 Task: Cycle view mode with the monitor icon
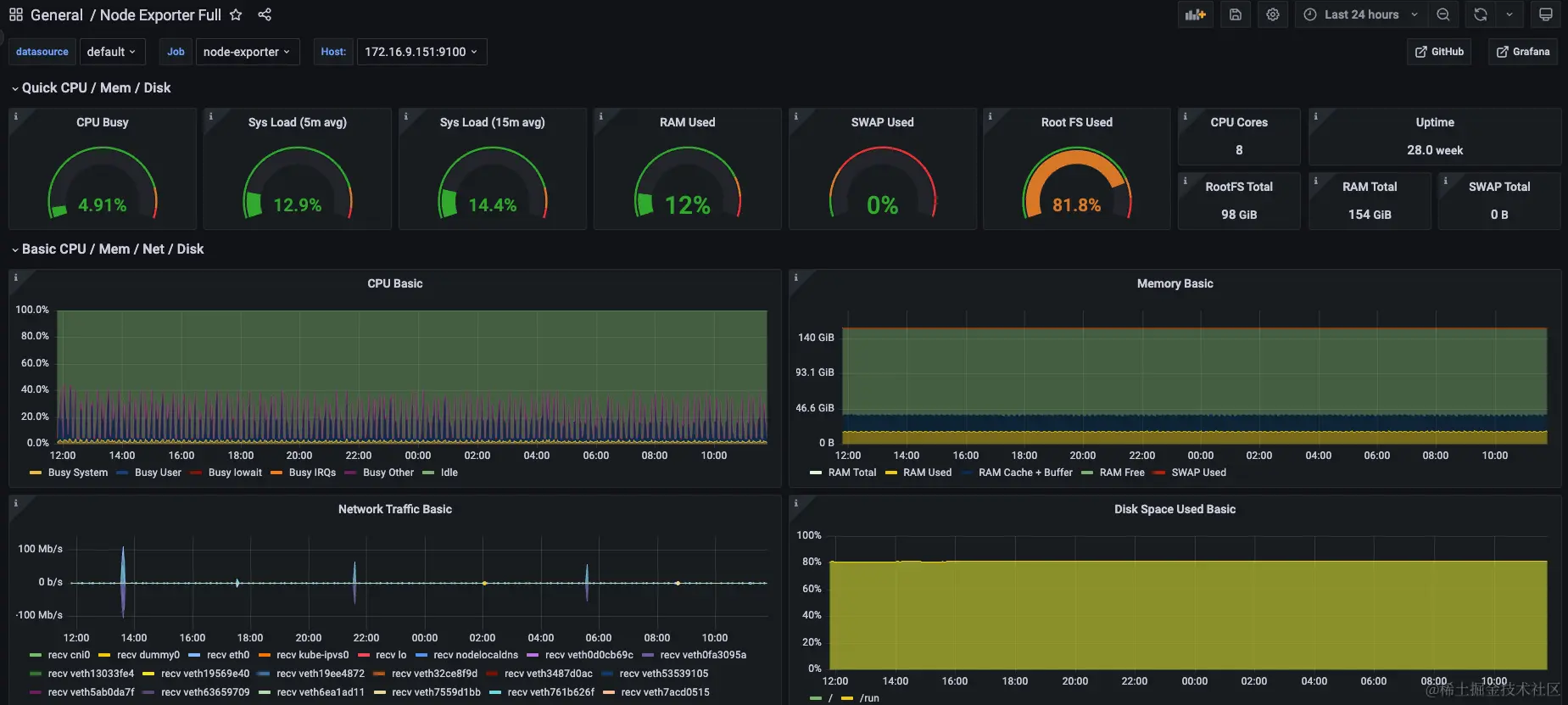point(1546,14)
